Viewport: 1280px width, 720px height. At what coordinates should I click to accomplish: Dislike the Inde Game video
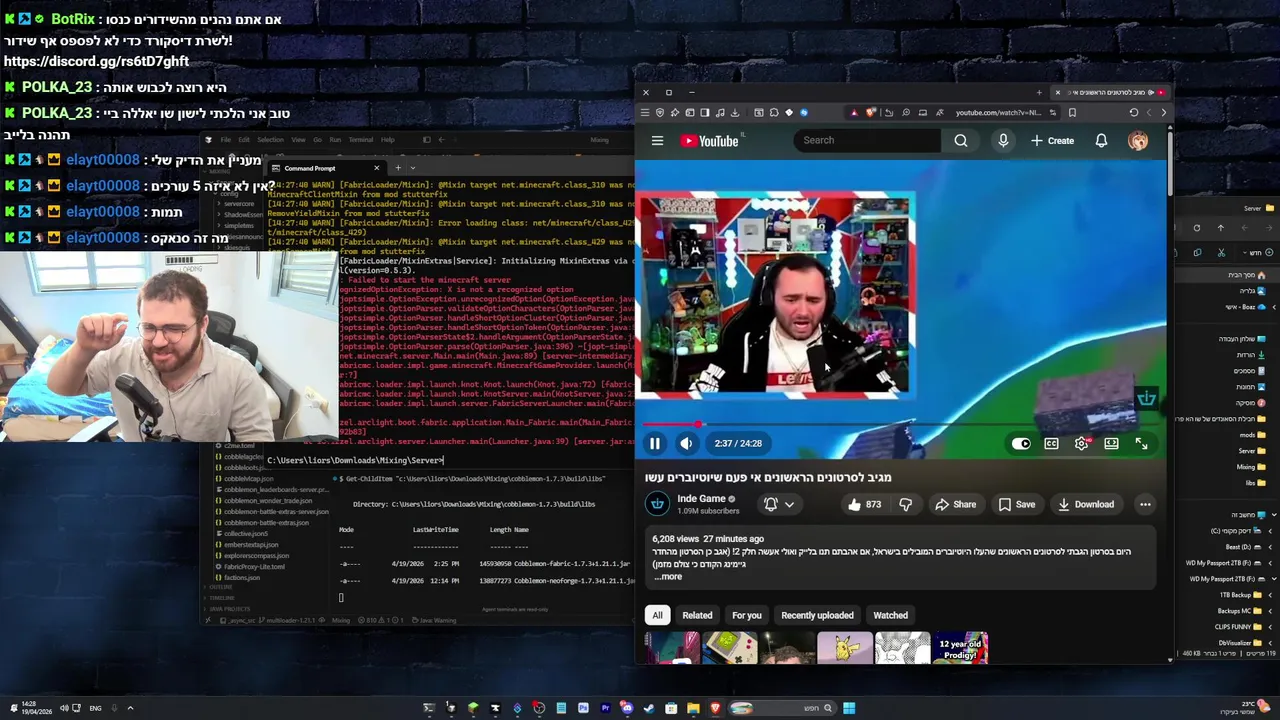pos(905,504)
